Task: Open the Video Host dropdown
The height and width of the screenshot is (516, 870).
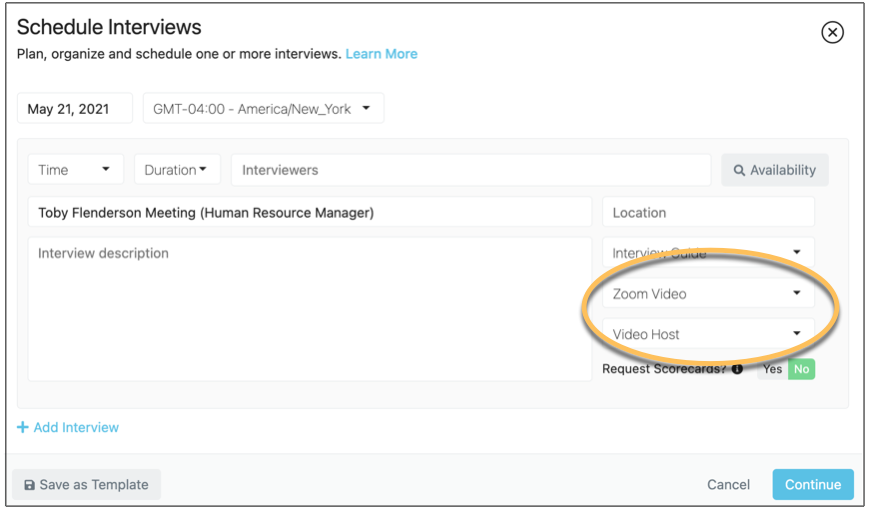Action: 708,334
